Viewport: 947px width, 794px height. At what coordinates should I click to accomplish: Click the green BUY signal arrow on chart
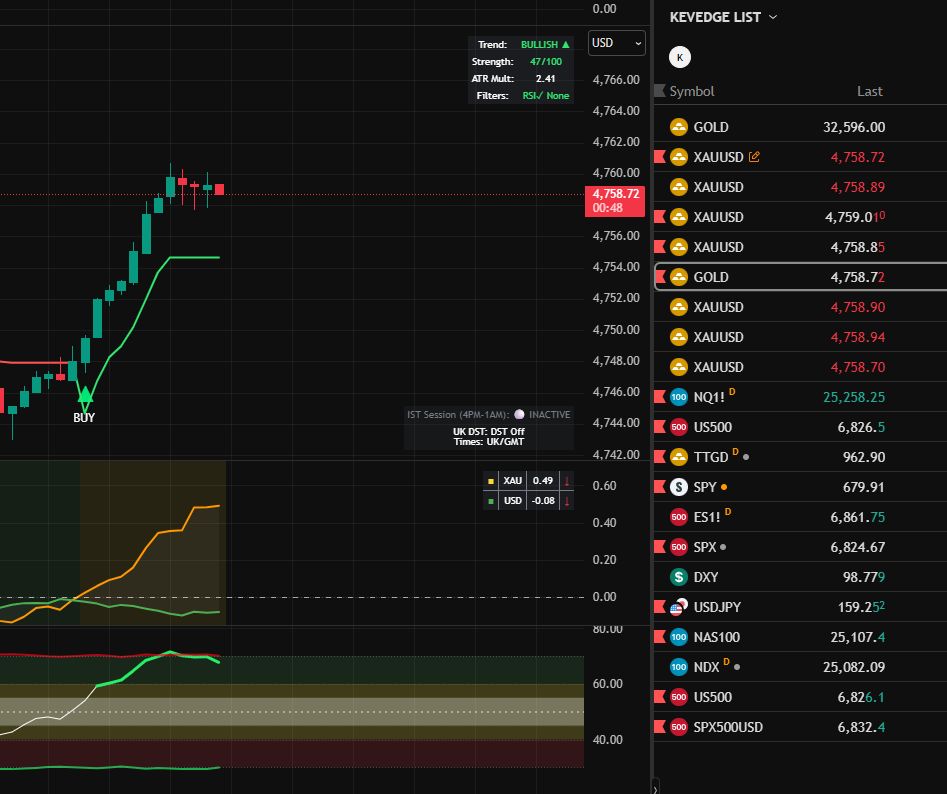pos(85,397)
